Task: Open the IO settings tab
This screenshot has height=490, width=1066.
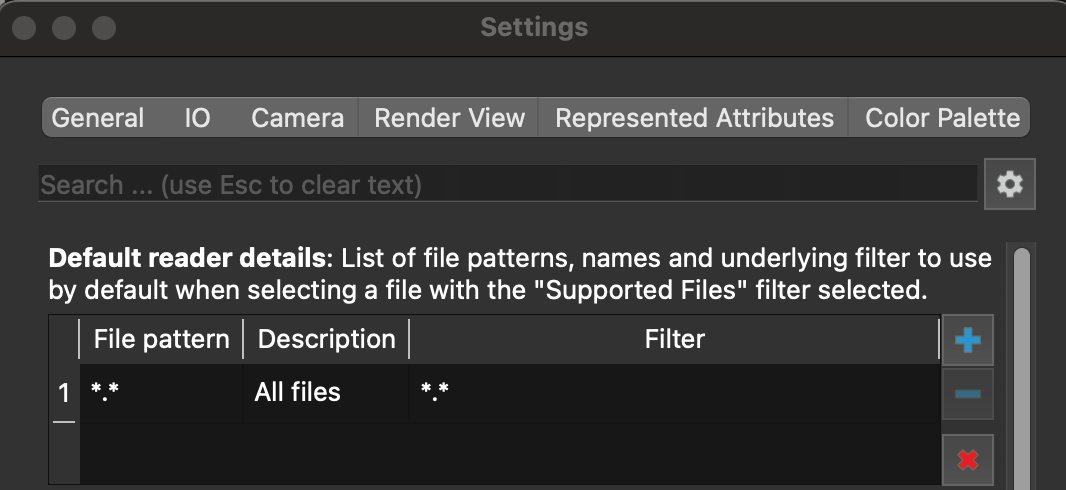Action: (197, 118)
